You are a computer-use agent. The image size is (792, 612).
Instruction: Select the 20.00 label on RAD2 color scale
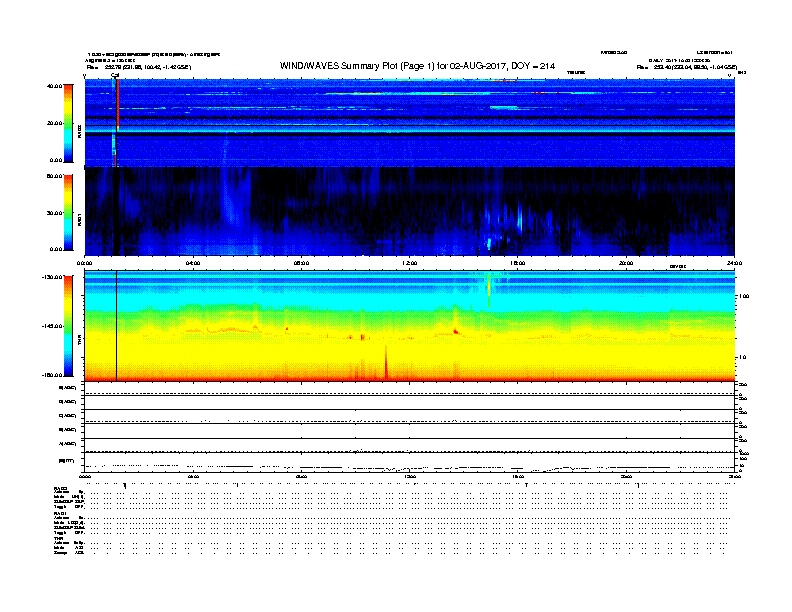[x=55, y=123]
